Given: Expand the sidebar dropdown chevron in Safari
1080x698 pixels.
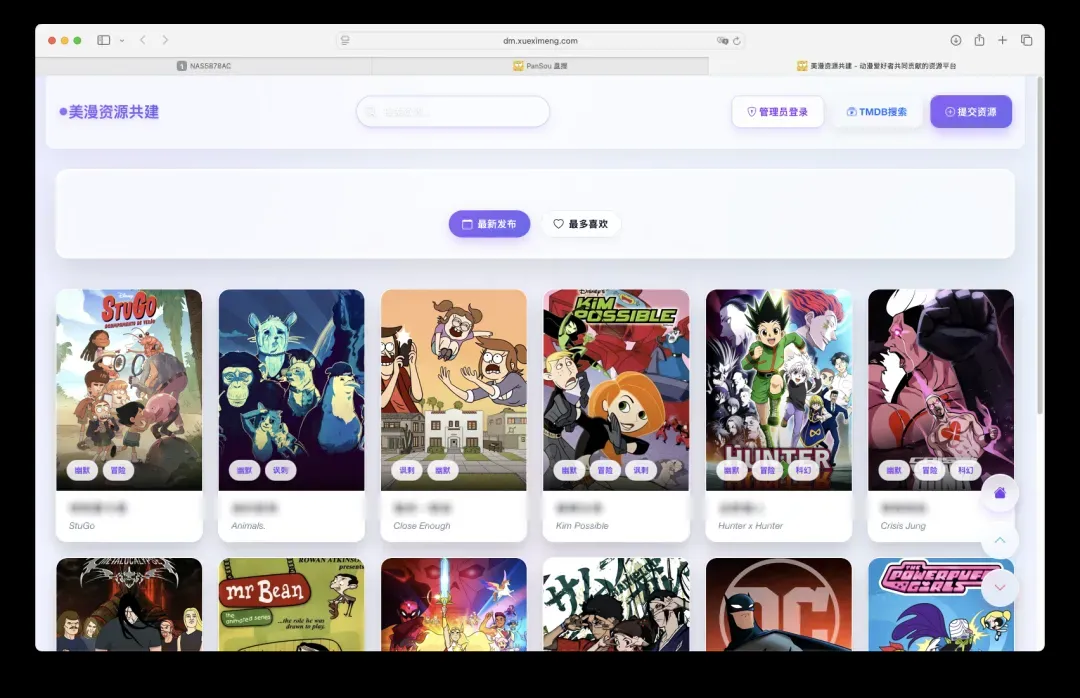Looking at the screenshot, I should (x=122, y=41).
